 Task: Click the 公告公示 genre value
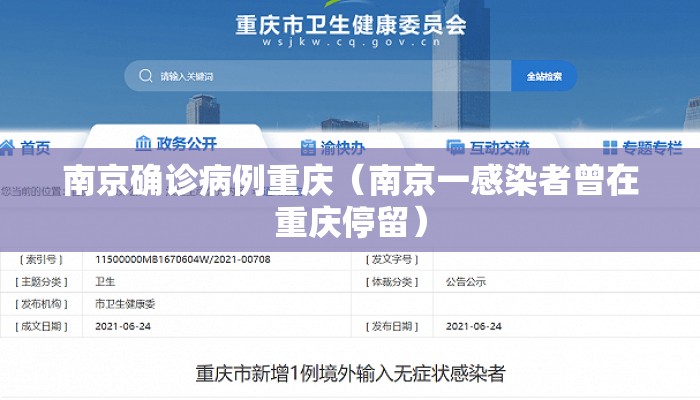466,282
